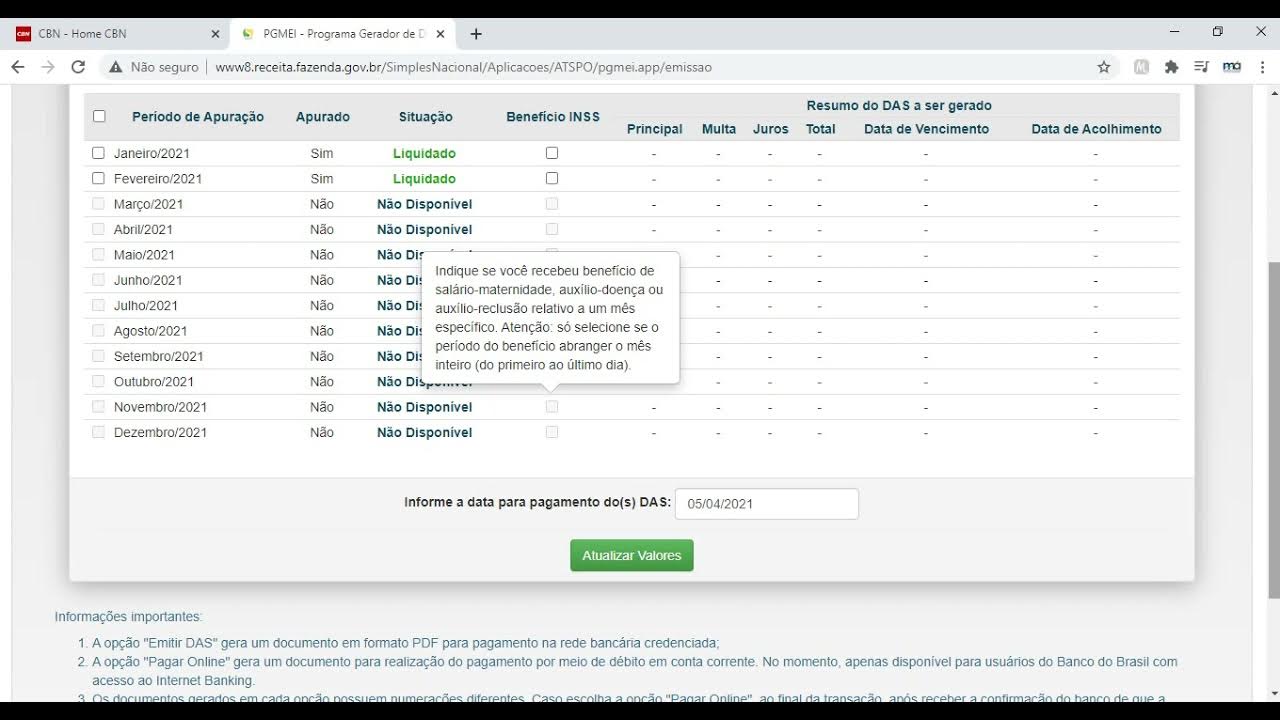This screenshot has width=1280, height=720.
Task: Click the scrollbar down arrow
Action: [x=1273, y=693]
